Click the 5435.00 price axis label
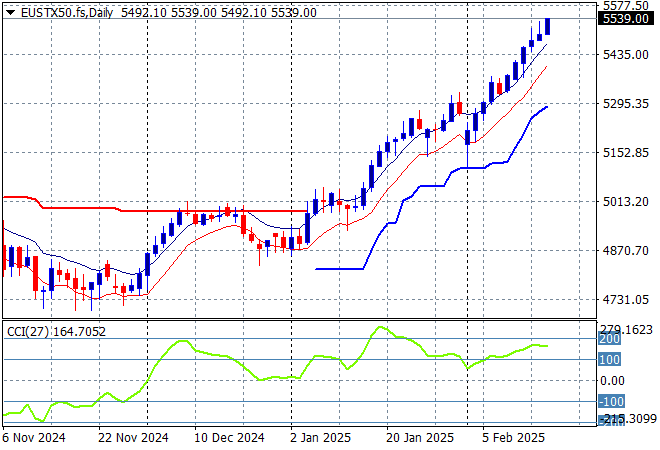This screenshot has height=450, width=660. [627, 54]
